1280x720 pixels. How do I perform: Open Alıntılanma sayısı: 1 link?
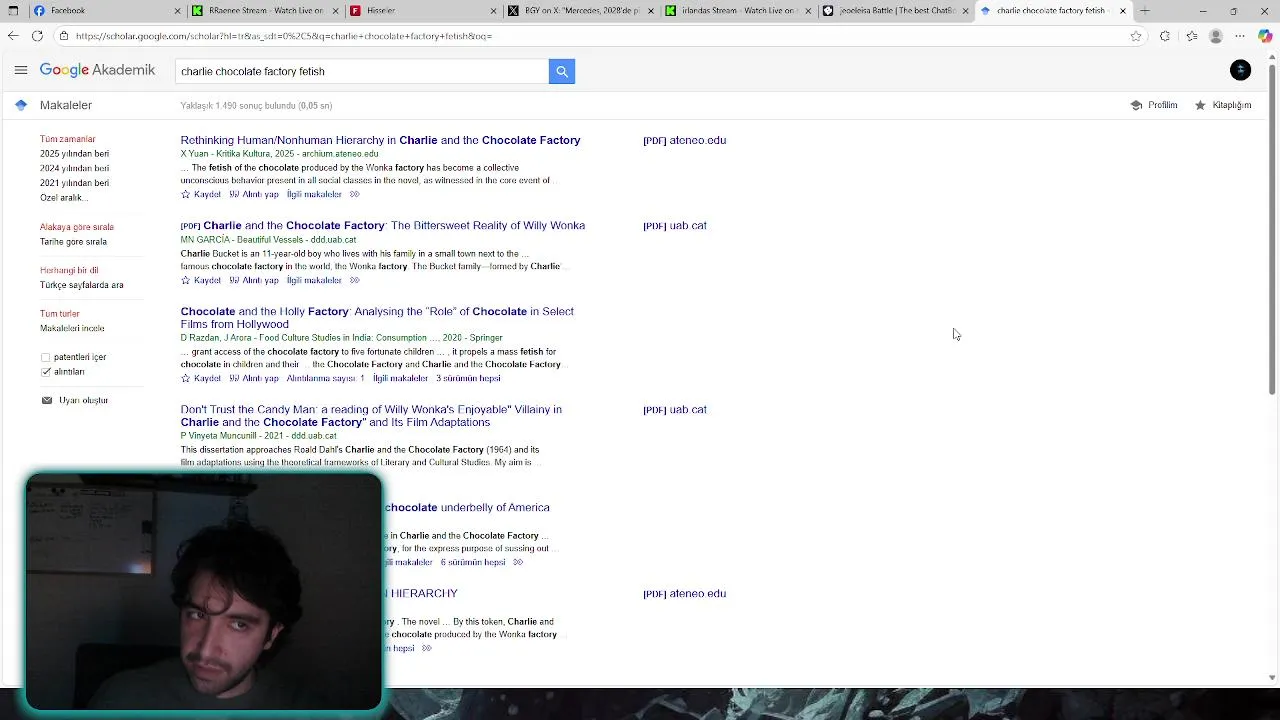326,378
